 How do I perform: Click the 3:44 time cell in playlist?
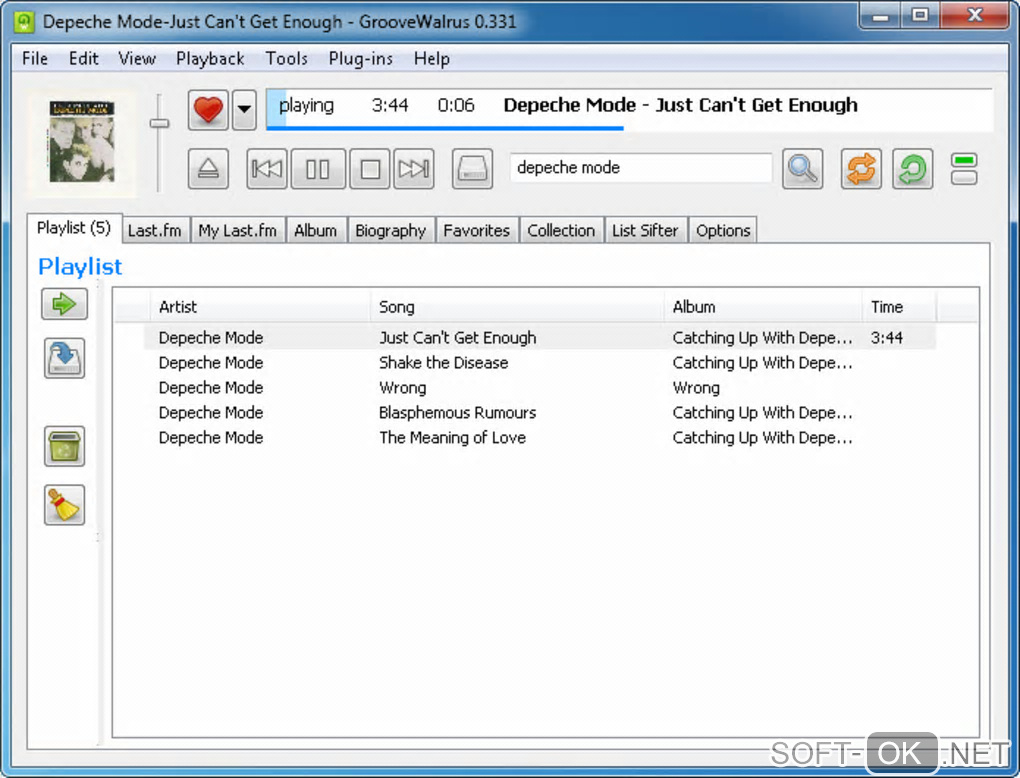point(887,338)
